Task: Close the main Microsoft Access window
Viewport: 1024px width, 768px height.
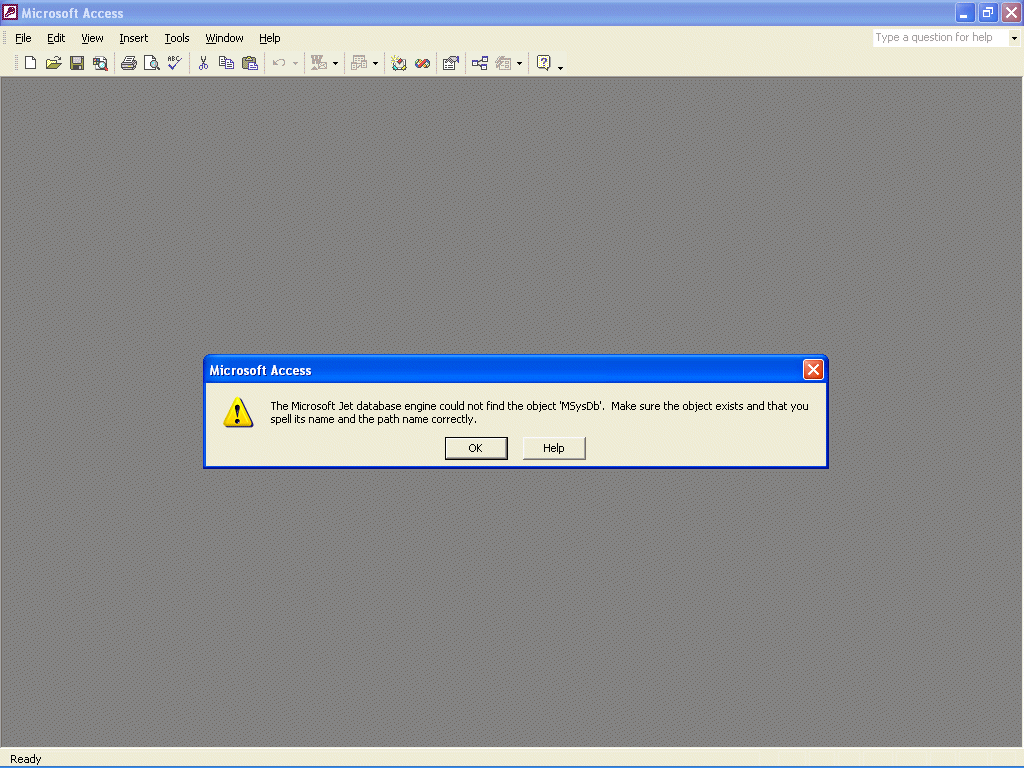Action: pyautogui.click(x=1011, y=12)
